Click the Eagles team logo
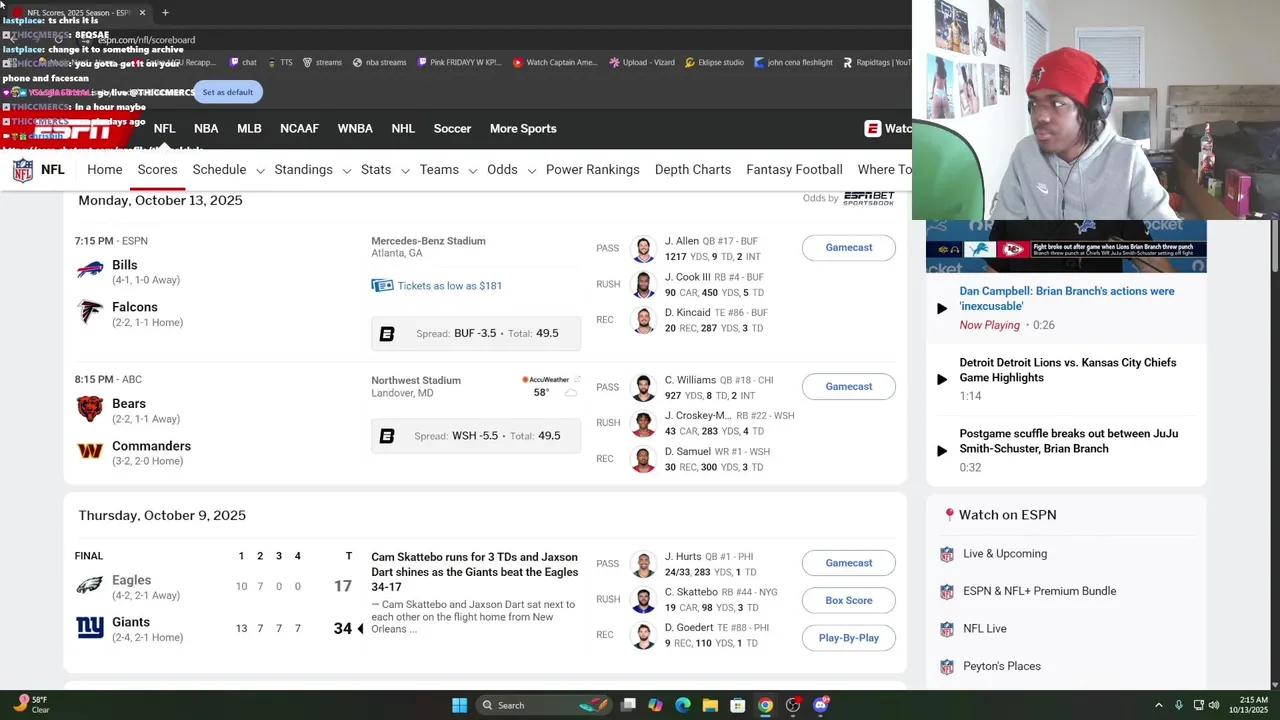The image size is (1280, 720). coord(90,585)
